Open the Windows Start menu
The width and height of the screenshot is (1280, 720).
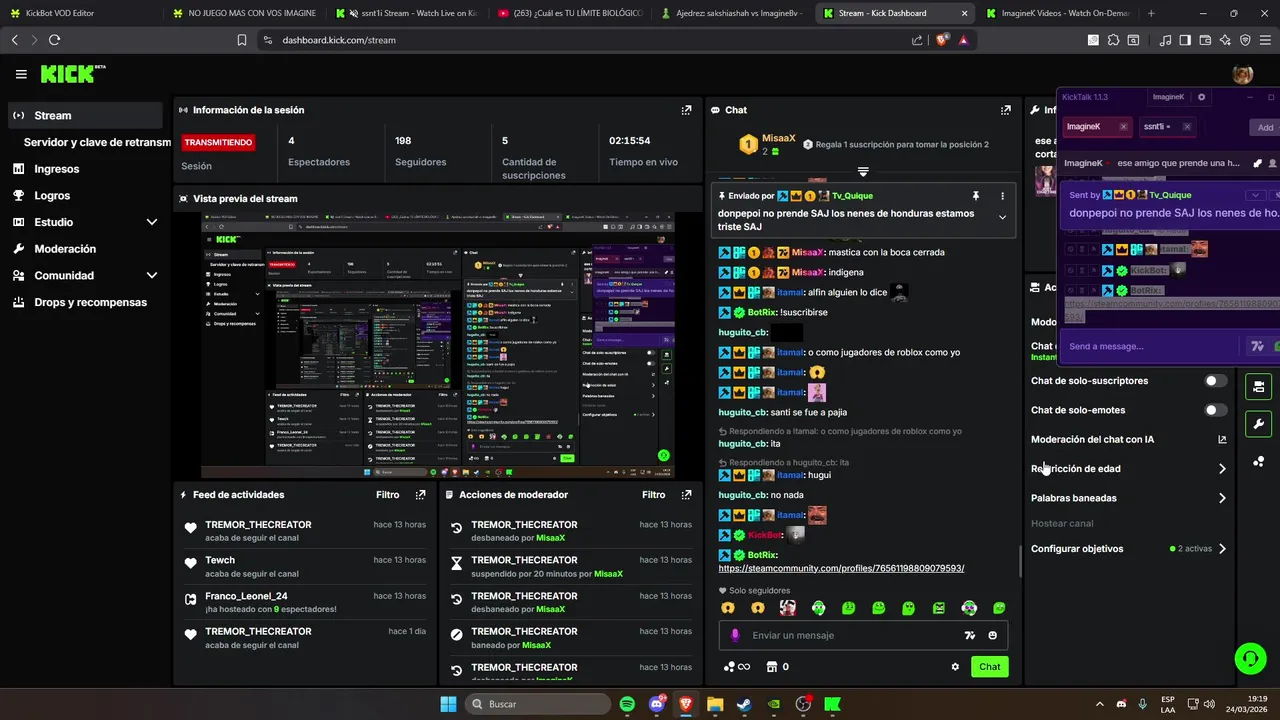pos(448,704)
